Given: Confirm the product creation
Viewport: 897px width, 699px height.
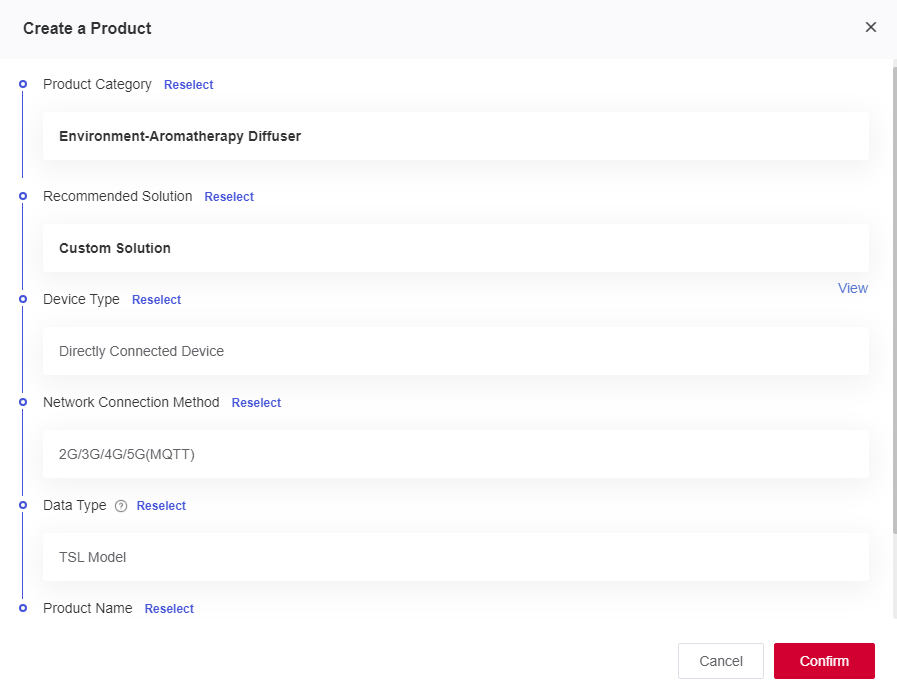Looking at the screenshot, I should tap(824, 661).
